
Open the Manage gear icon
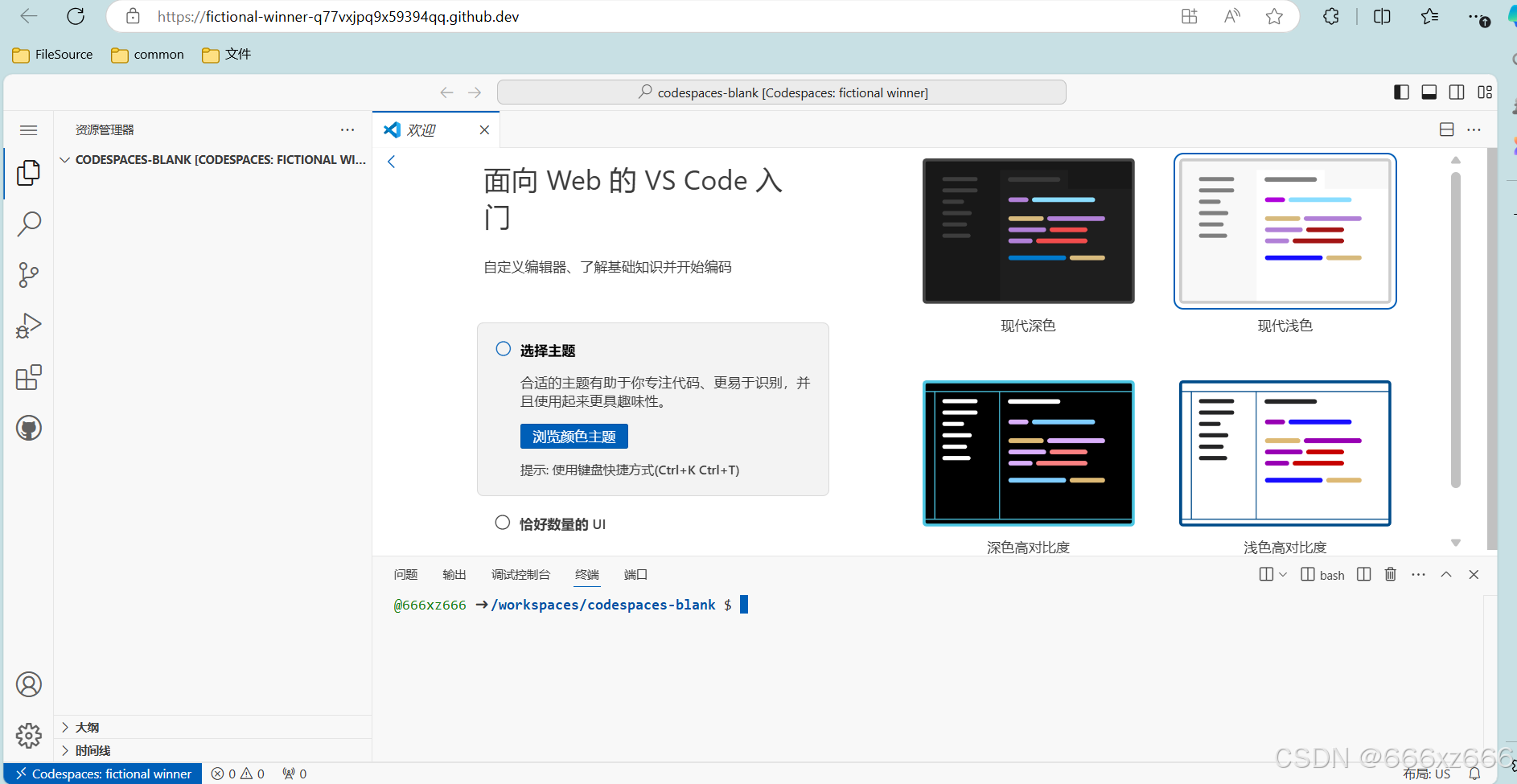pyautogui.click(x=29, y=735)
